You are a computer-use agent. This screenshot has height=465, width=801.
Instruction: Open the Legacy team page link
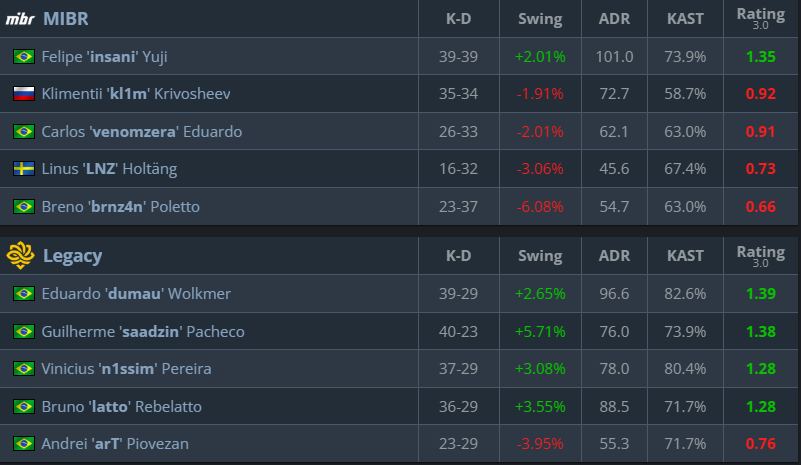pos(73,255)
